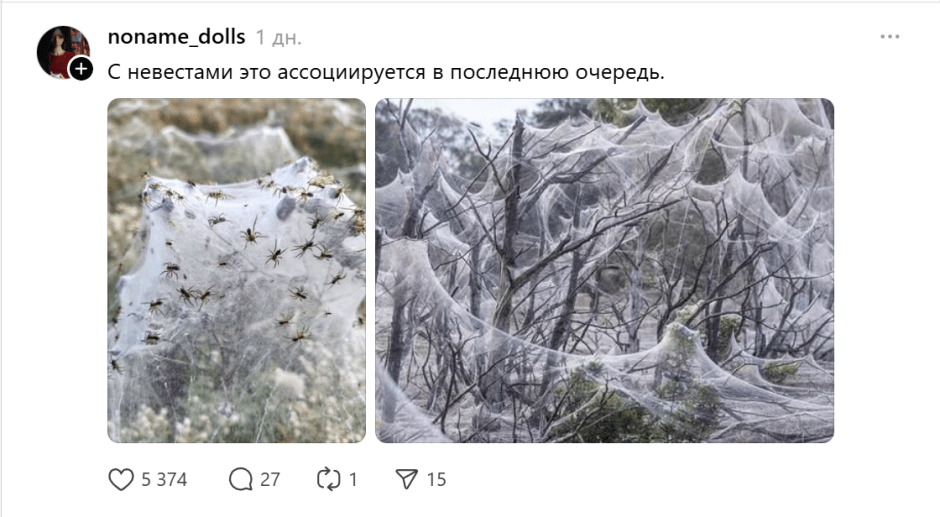Screen dimensions: 940x517
Task: View the spiders on web photo
Action: (x=237, y=270)
